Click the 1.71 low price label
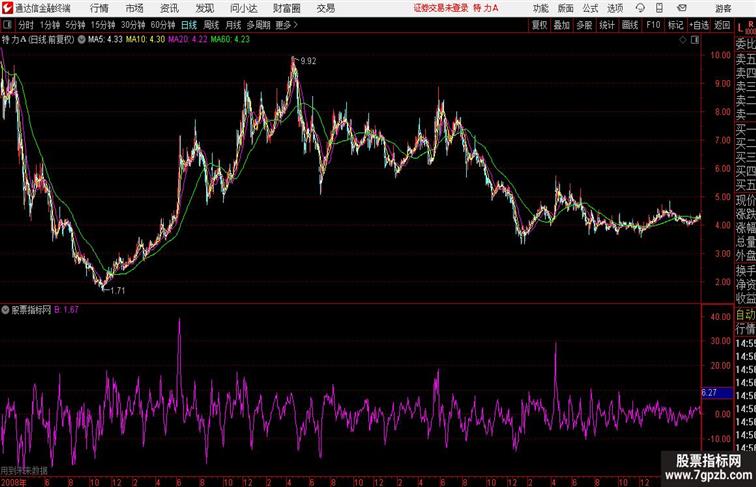This screenshot has width=756, height=487. point(118,291)
